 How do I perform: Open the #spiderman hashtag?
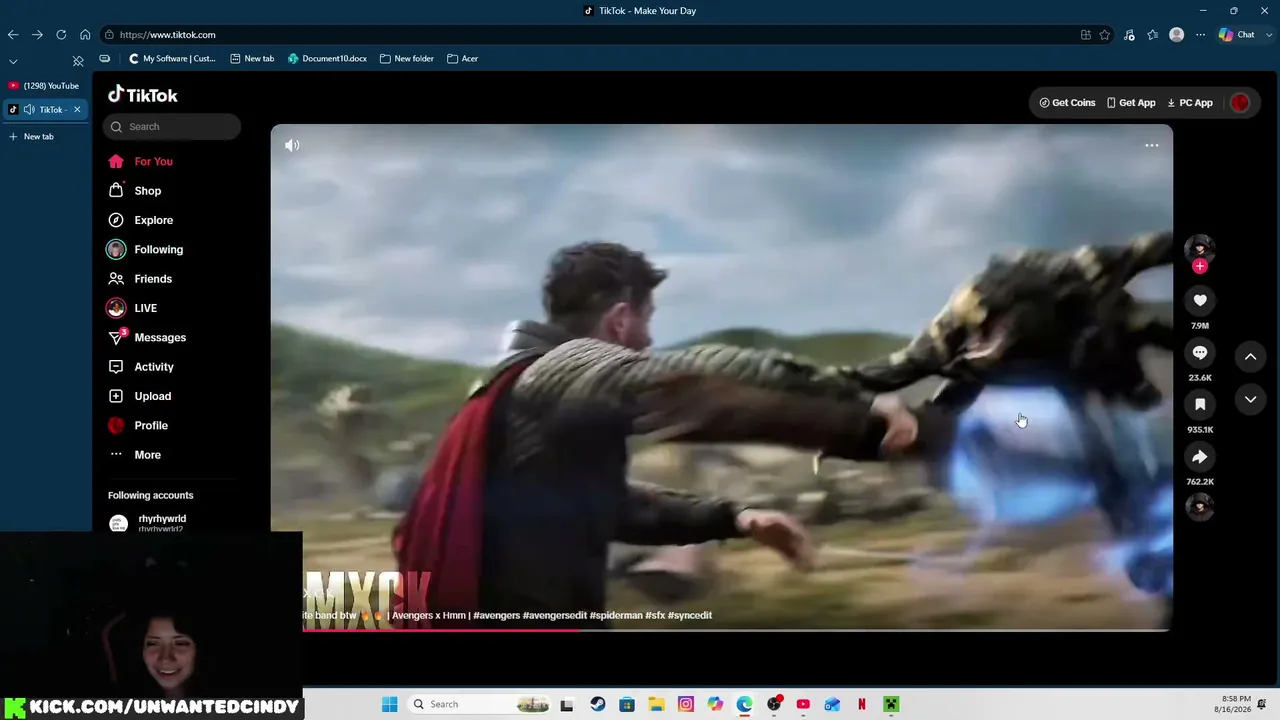point(616,616)
